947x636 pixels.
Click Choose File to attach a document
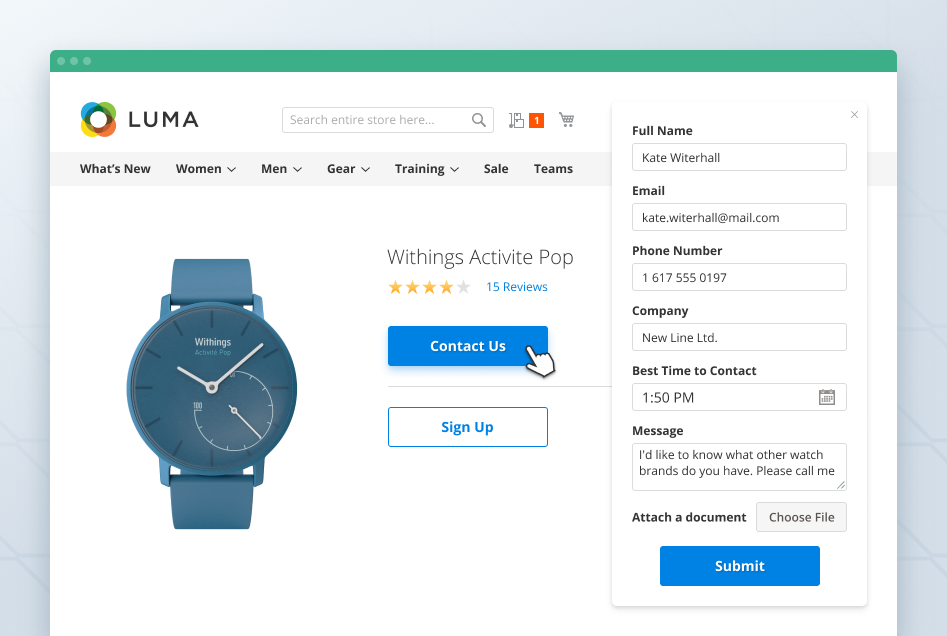point(801,517)
